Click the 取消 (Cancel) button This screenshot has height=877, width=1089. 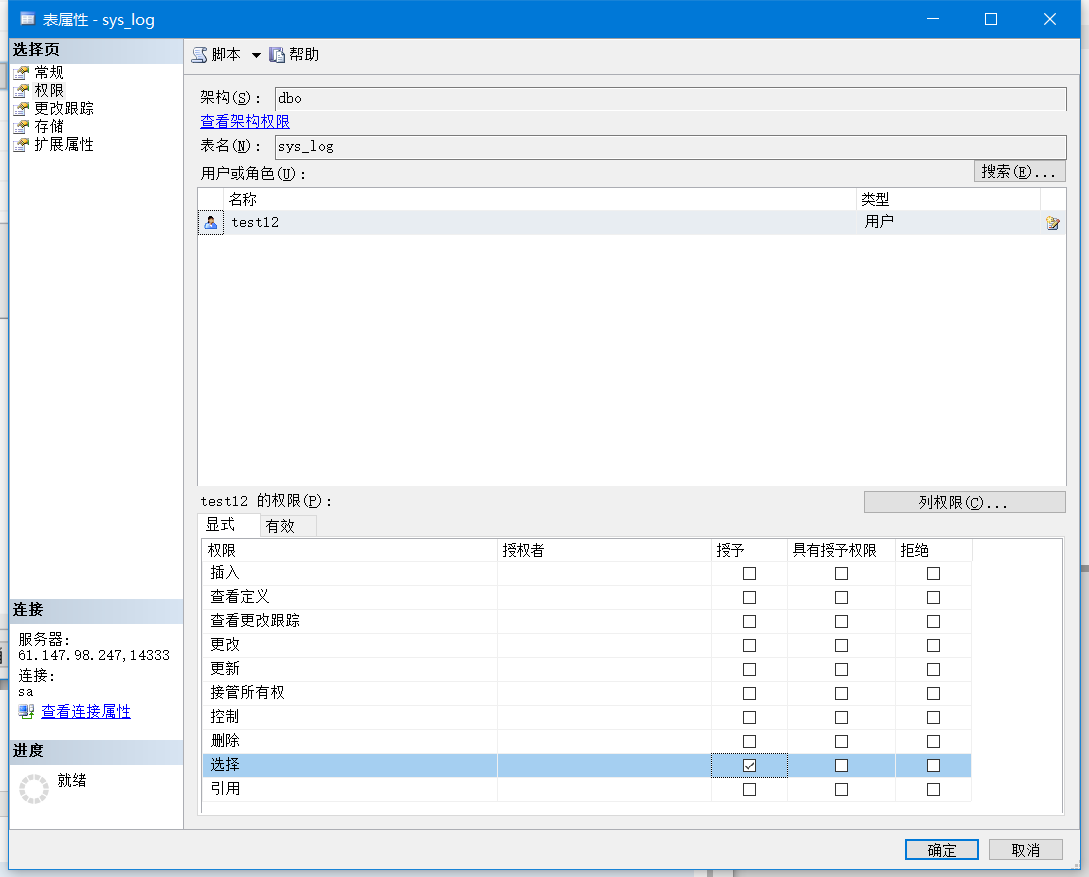coord(1025,850)
